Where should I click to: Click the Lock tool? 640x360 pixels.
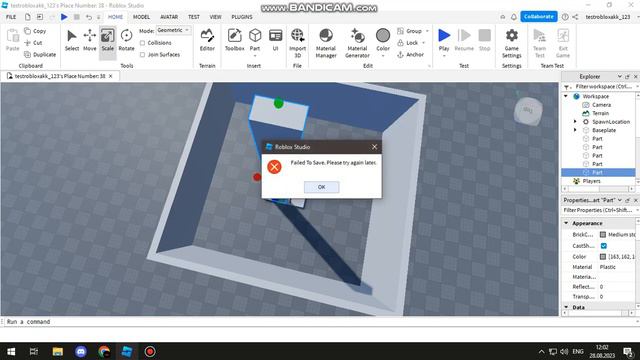(x=408, y=42)
